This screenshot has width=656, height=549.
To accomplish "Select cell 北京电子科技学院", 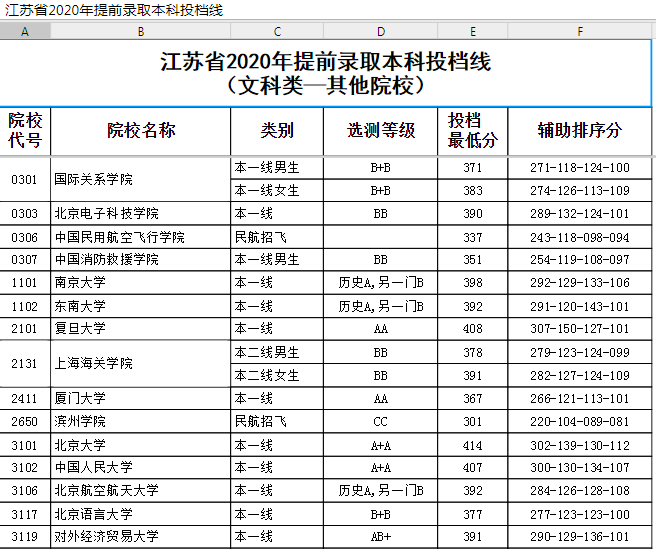I will pos(141,214).
